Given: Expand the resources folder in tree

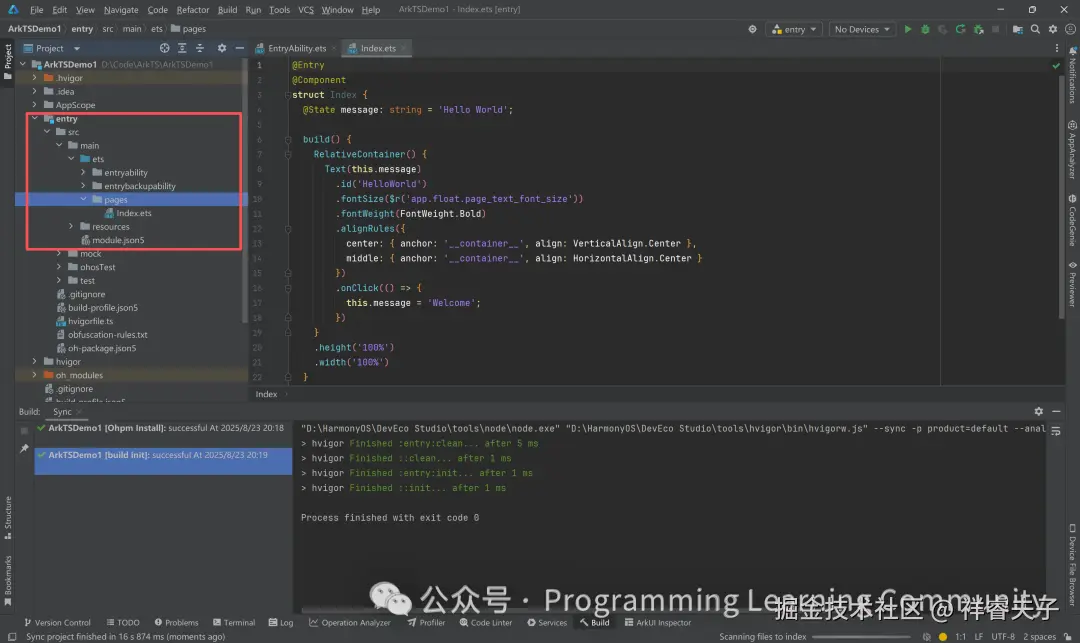Looking at the screenshot, I should (x=71, y=227).
